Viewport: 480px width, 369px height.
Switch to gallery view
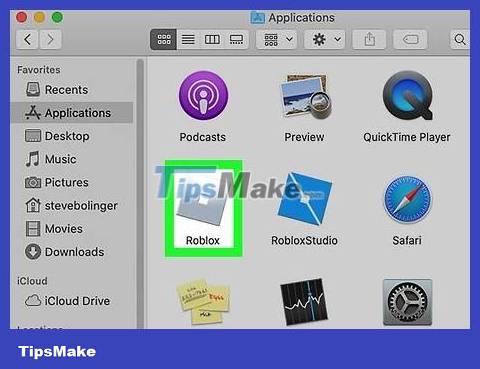[x=236, y=40]
